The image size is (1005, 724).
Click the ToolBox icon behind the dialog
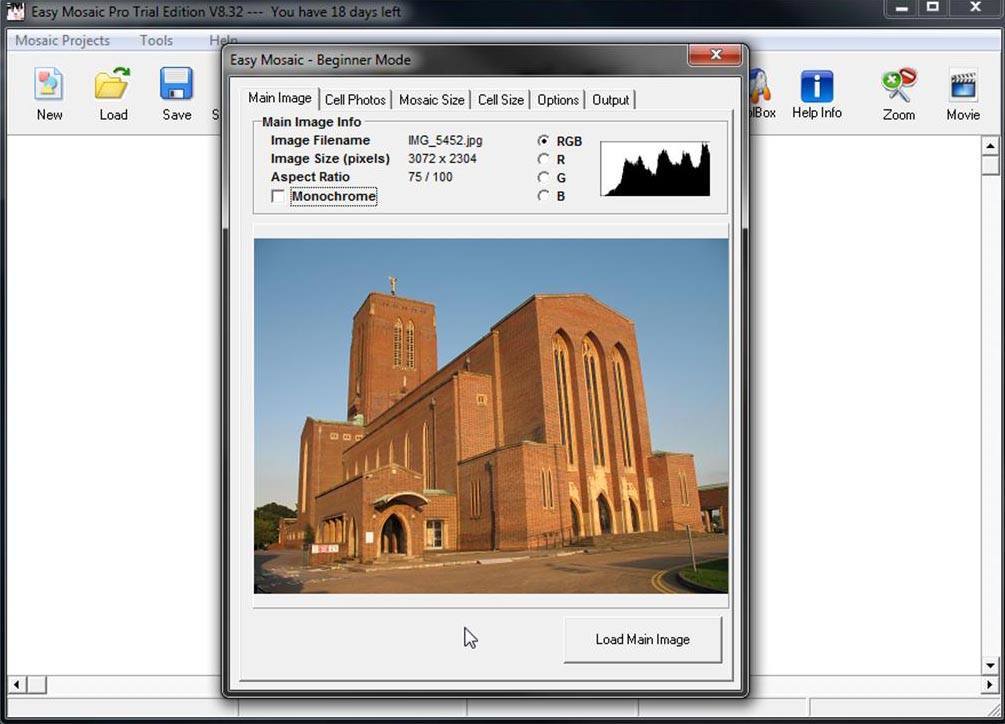pyautogui.click(x=760, y=86)
